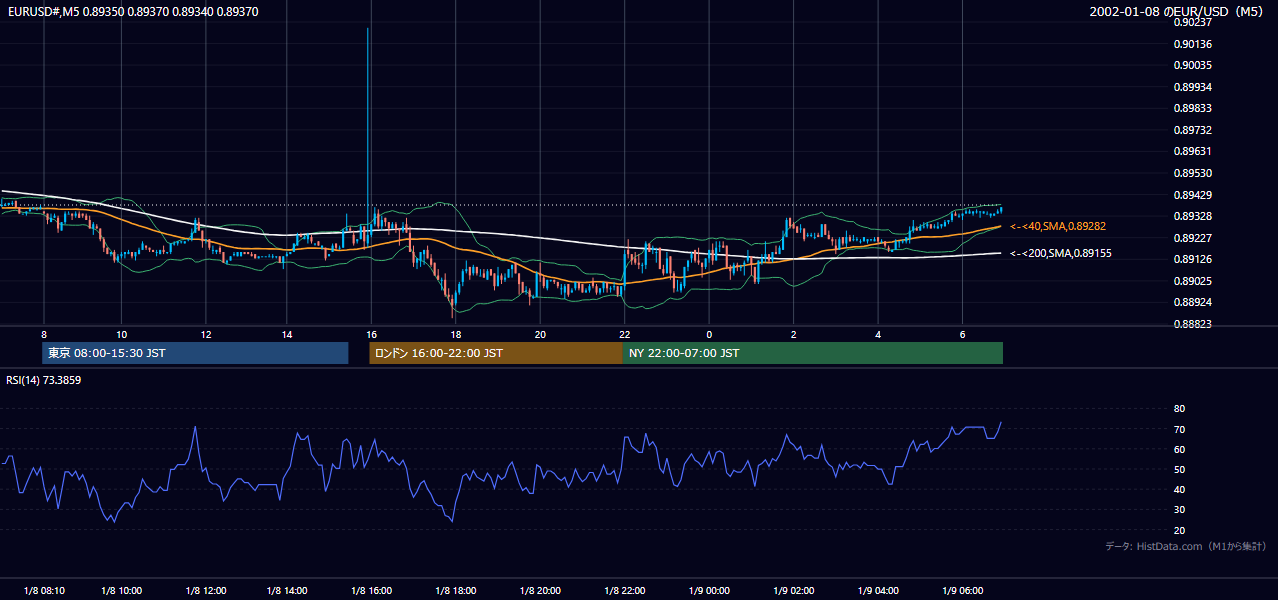Click price axis value 0.90237
The height and width of the screenshot is (600, 1278).
1195,22
